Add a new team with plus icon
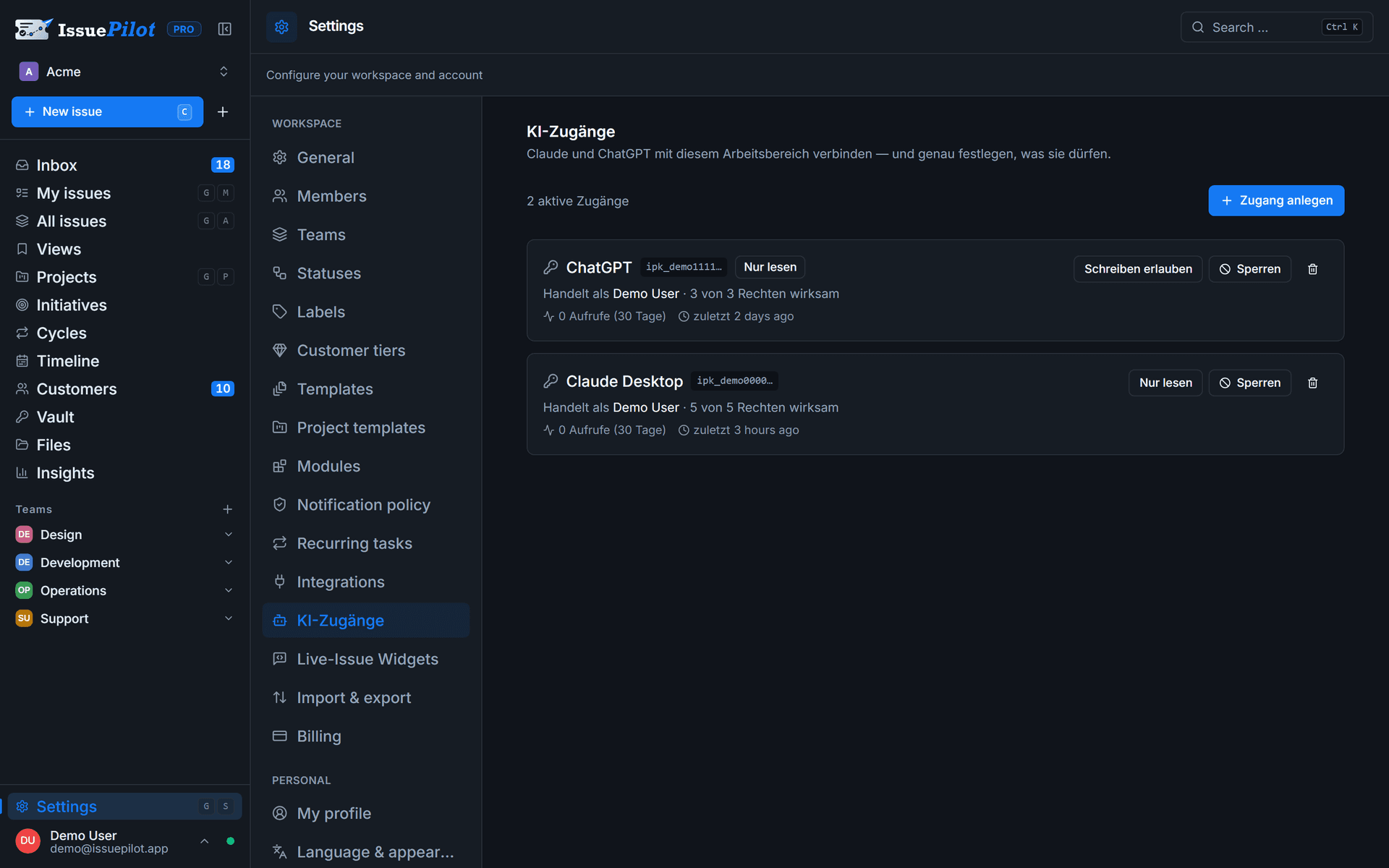1389x868 pixels. point(227,509)
